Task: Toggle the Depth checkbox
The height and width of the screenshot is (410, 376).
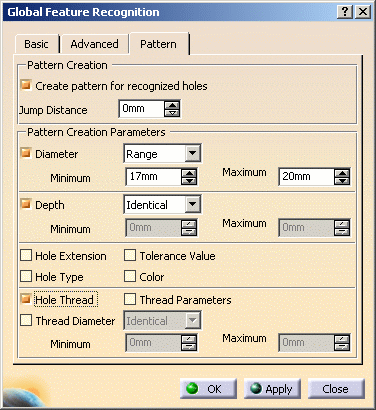Action: click(26, 204)
